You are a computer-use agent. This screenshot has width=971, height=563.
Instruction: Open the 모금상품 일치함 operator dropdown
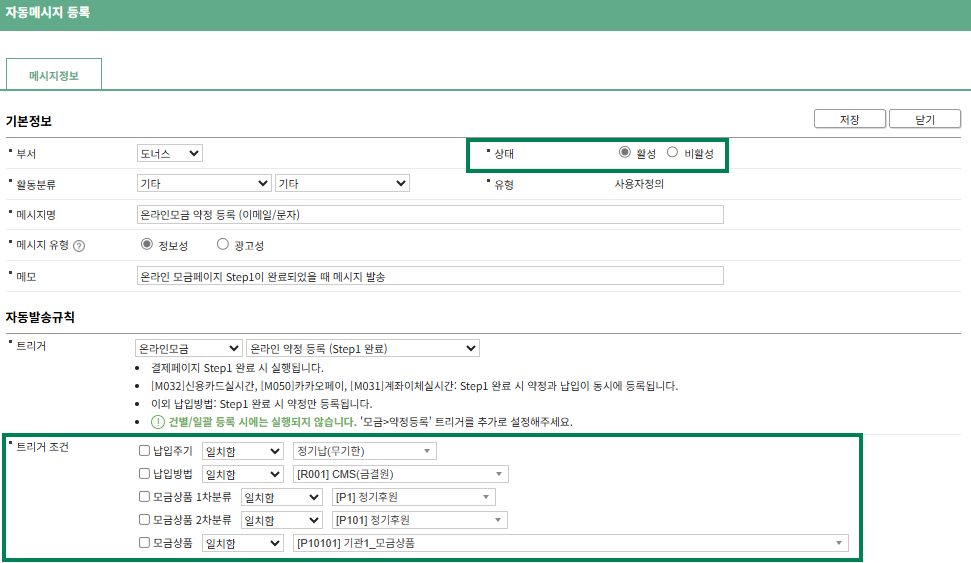click(x=243, y=543)
